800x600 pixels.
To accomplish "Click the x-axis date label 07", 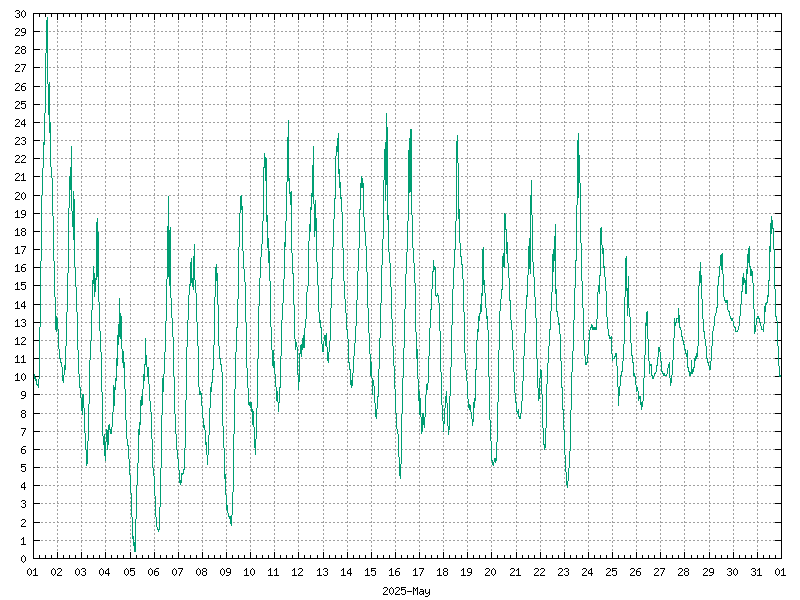I will pos(177,572).
